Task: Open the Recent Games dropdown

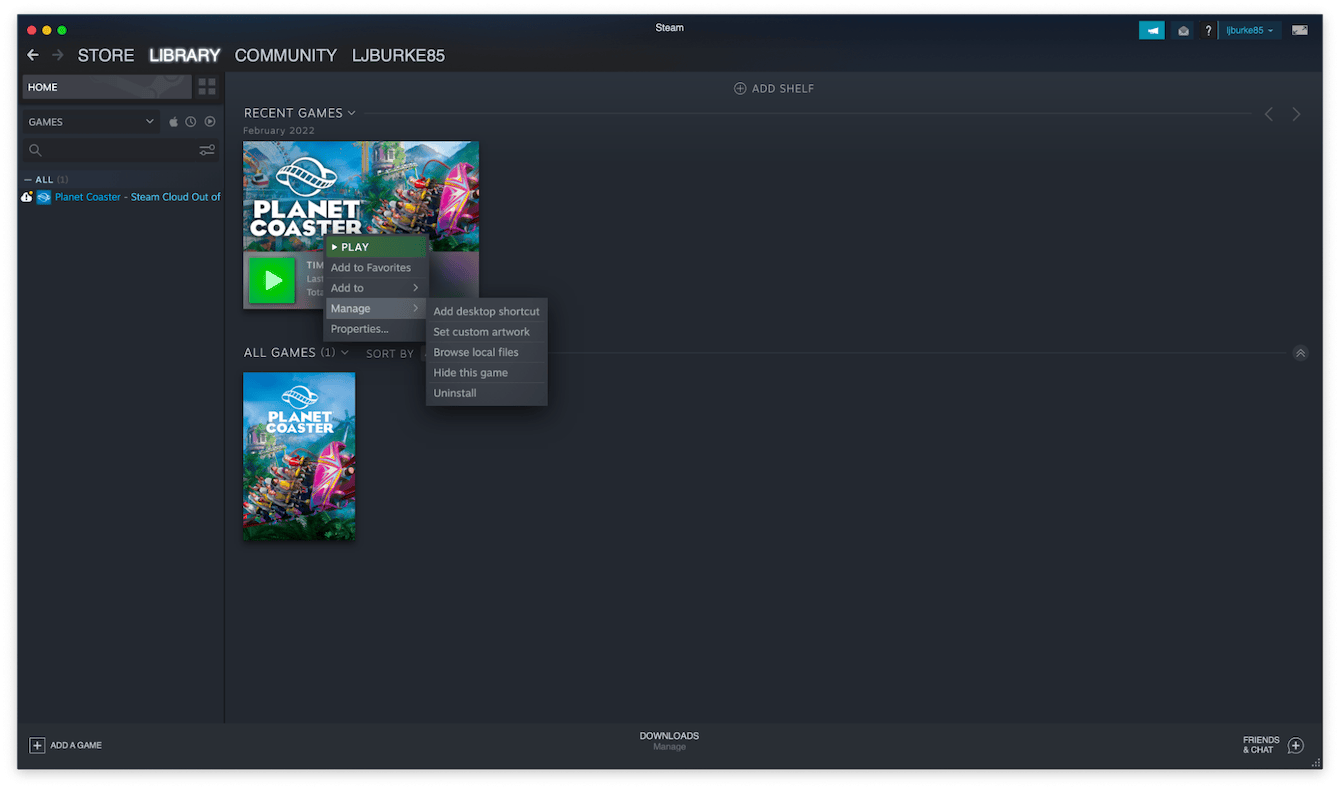Action: pos(349,112)
